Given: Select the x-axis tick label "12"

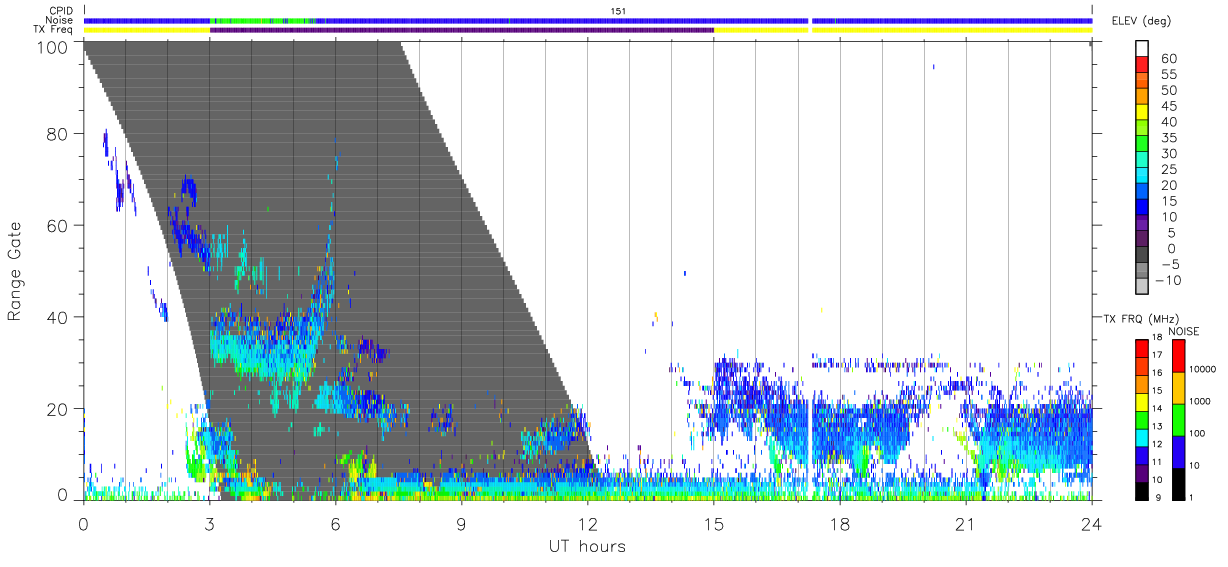Looking at the screenshot, I should coord(587,524).
